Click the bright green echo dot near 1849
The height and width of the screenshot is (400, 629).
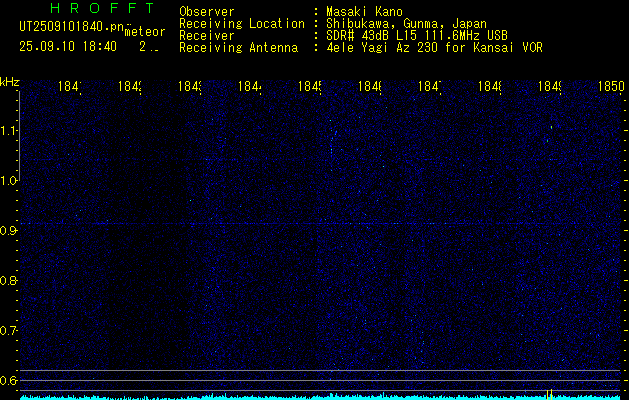point(552,127)
